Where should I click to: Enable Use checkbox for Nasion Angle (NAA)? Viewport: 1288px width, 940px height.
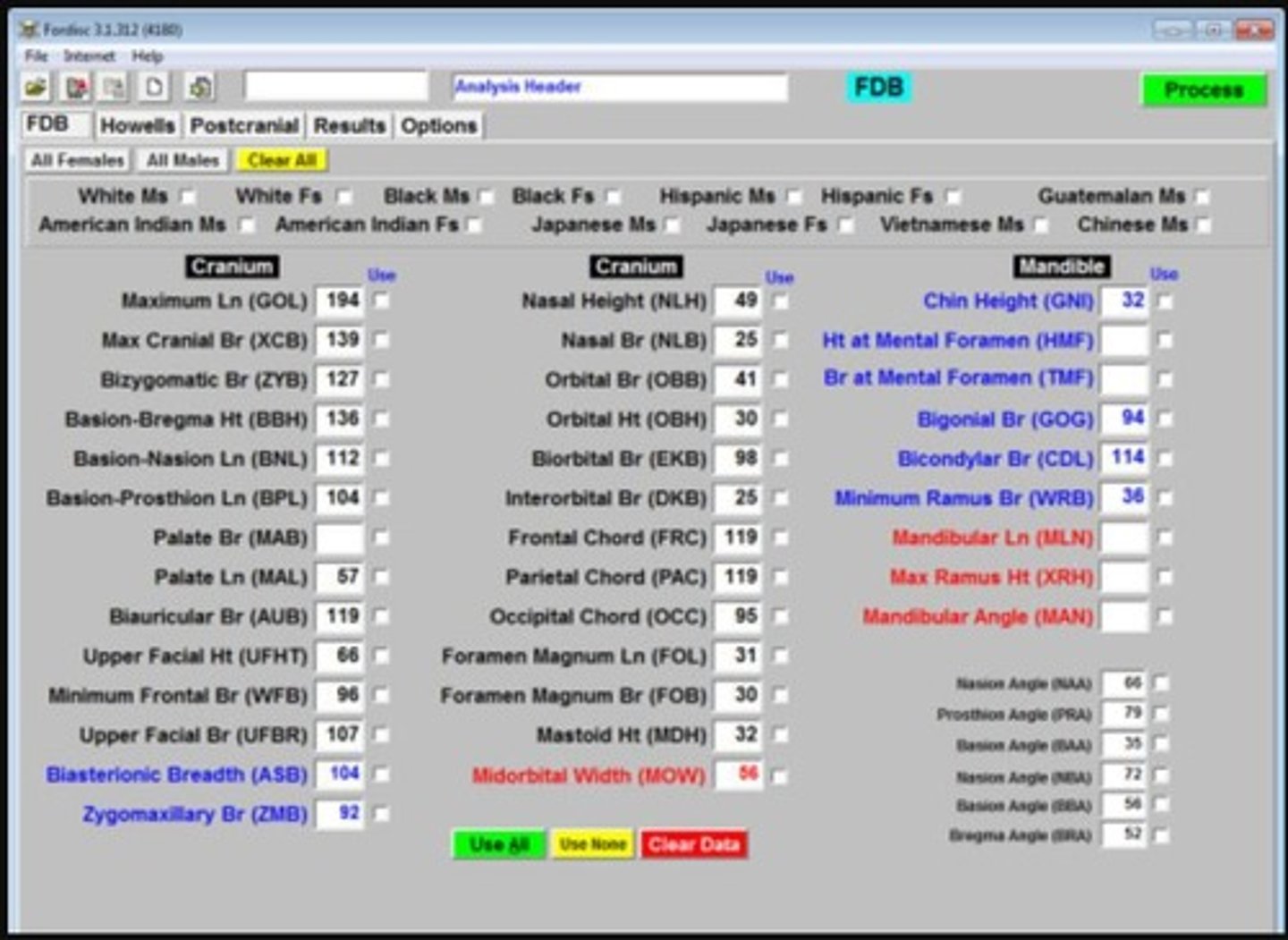tap(1161, 684)
